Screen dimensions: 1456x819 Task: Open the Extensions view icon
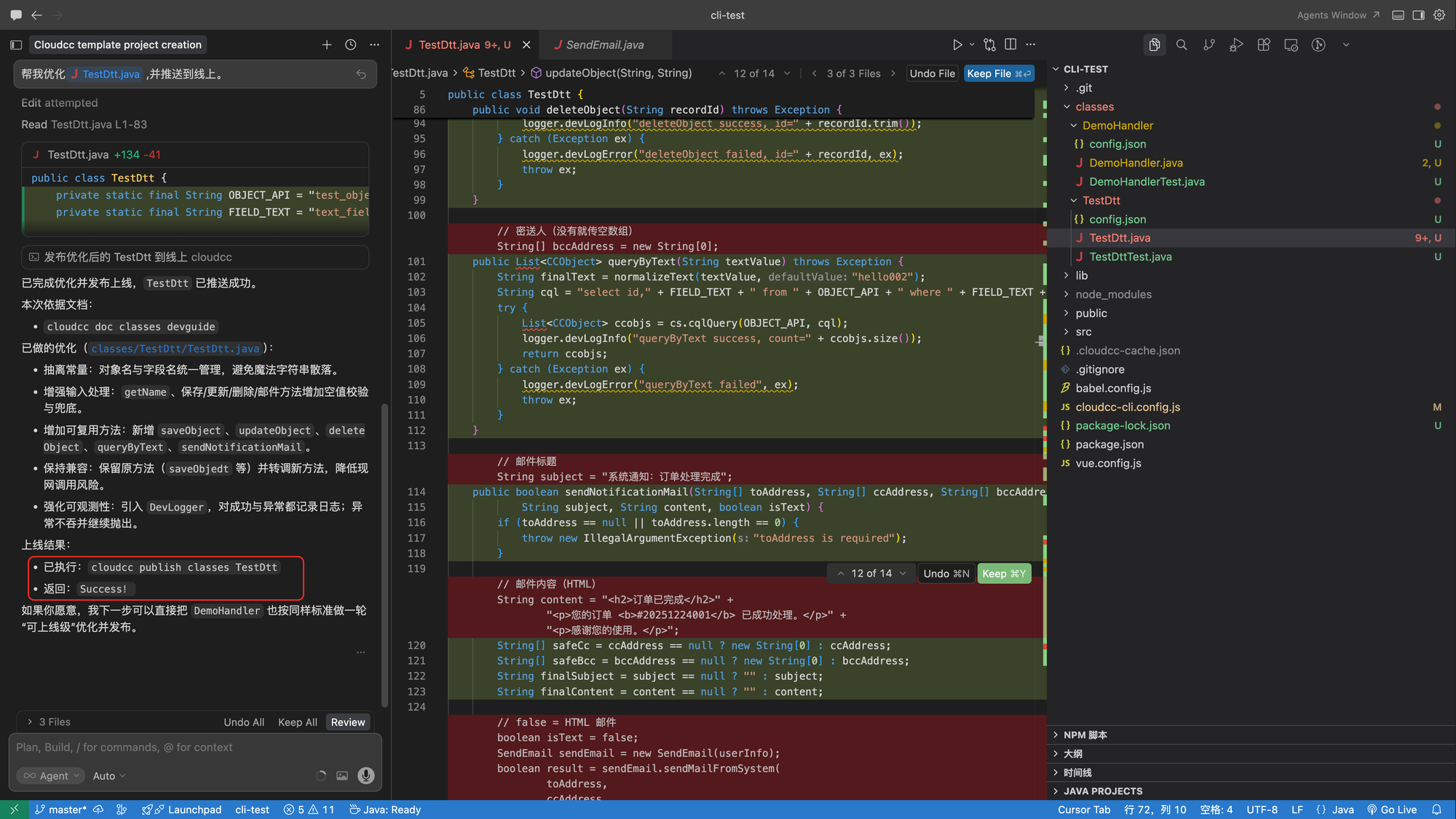(1264, 45)
